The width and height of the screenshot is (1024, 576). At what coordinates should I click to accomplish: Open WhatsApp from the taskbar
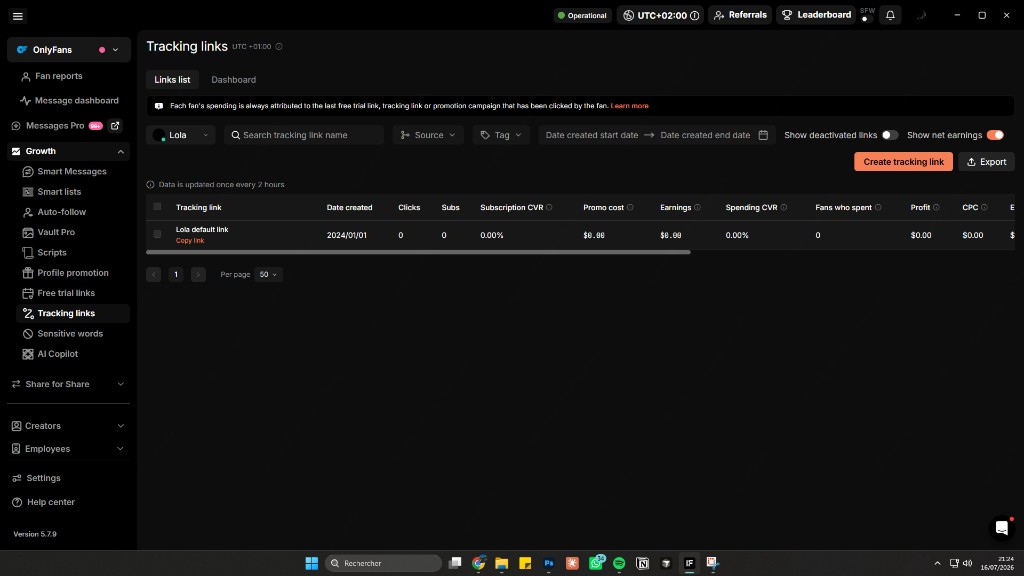pyautogui.click(x=596, y=563)
